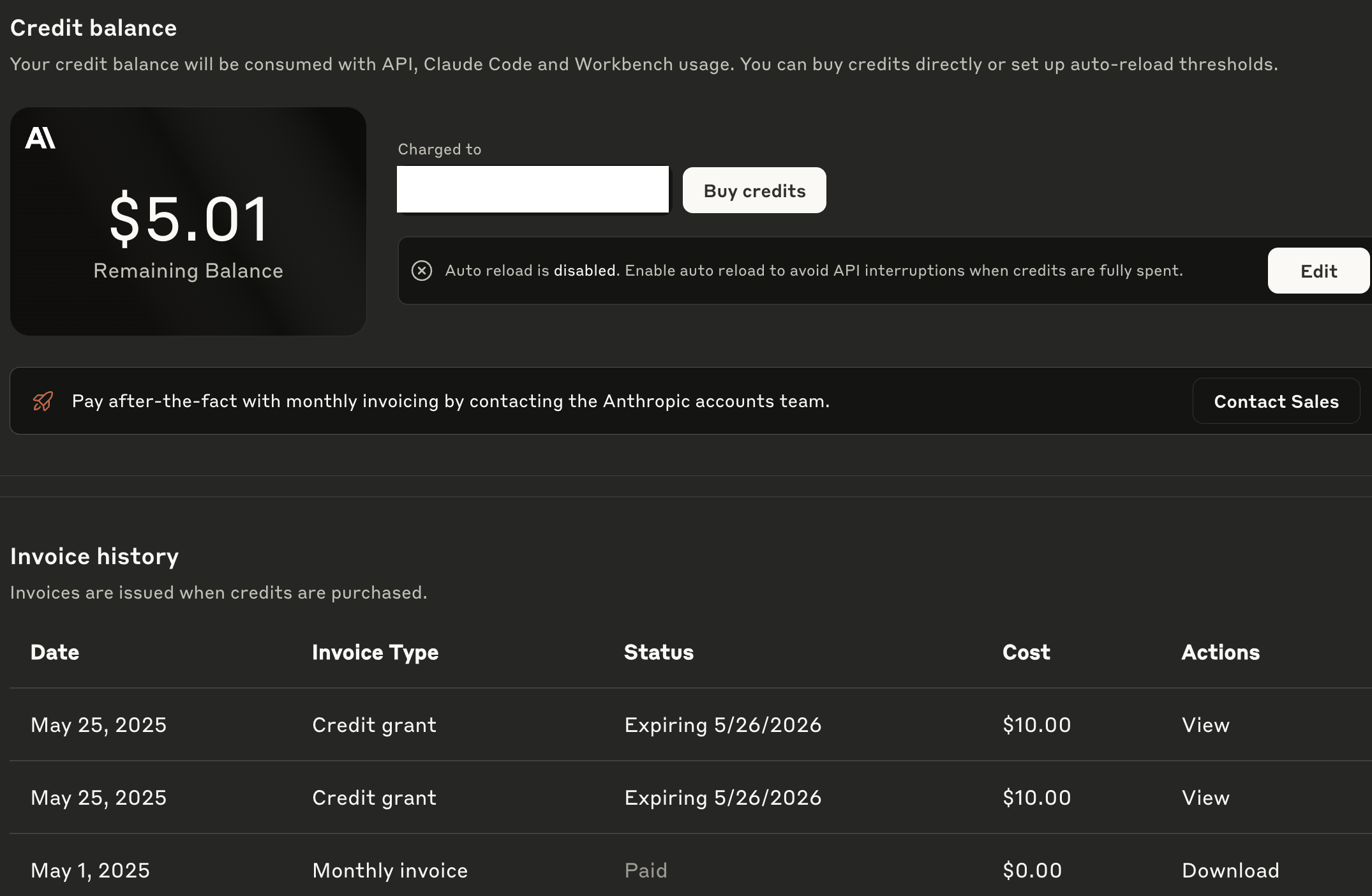Screen dimensions: 1372x896
Task: Click the Auto reload is disabled message
Action: [814, 271]
